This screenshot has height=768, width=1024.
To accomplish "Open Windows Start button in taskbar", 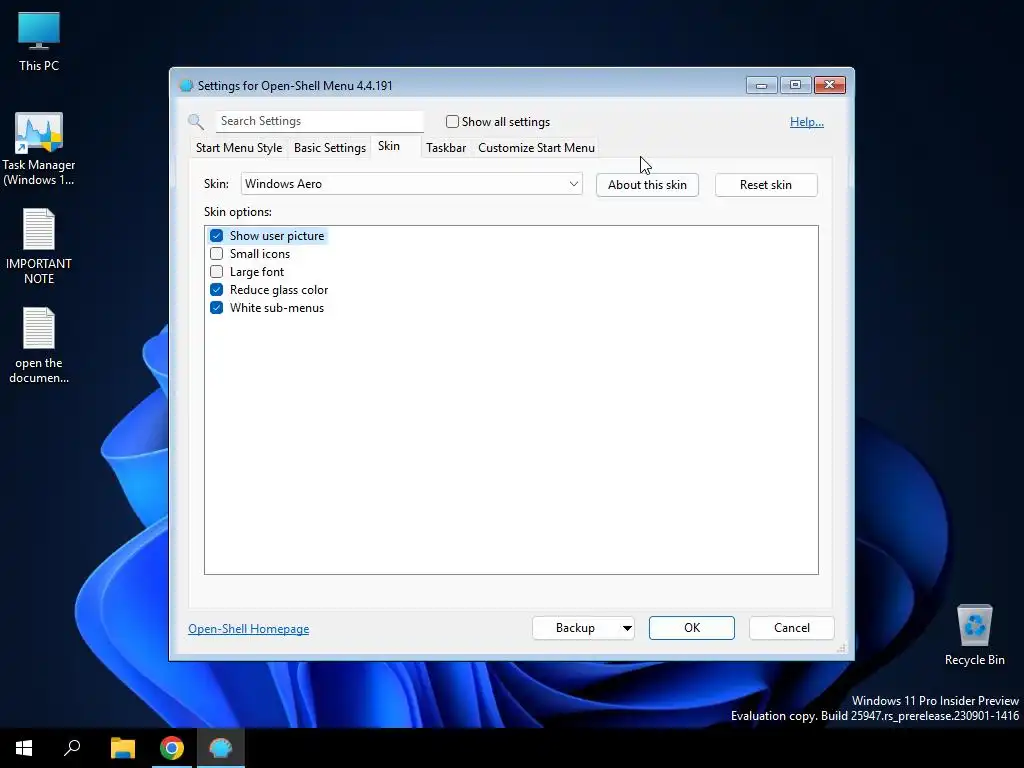I will coord(24,748).
